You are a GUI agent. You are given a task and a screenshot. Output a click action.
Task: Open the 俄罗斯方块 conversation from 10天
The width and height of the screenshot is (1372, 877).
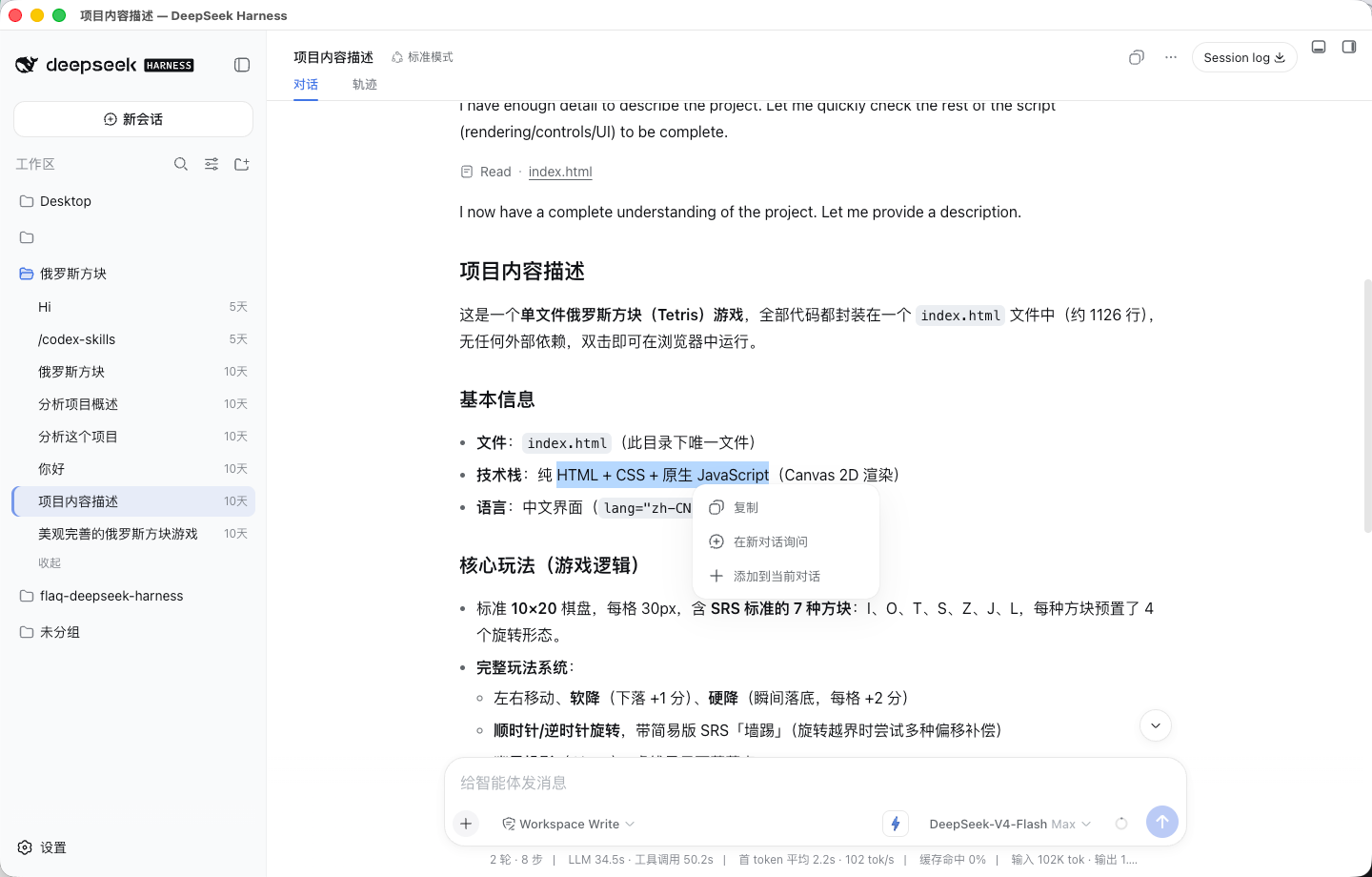(x=133, y=372)
